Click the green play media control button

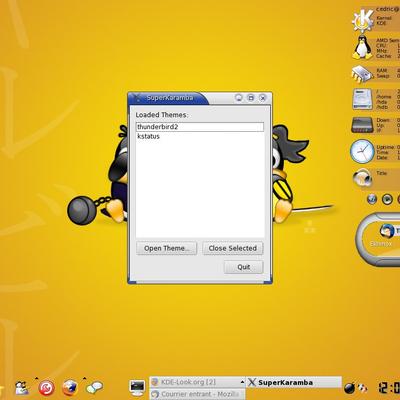coord(387,199)
